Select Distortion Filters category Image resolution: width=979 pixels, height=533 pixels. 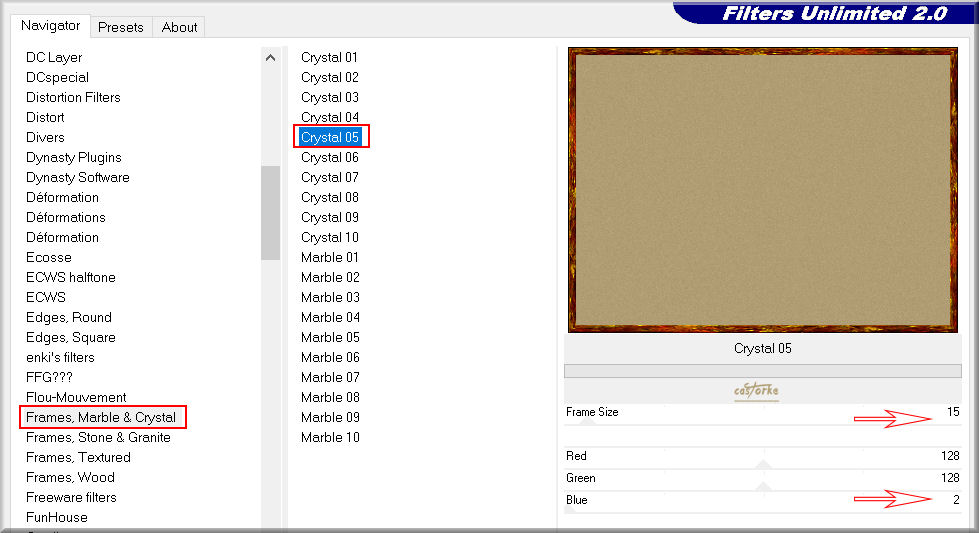tap(73, 97)
